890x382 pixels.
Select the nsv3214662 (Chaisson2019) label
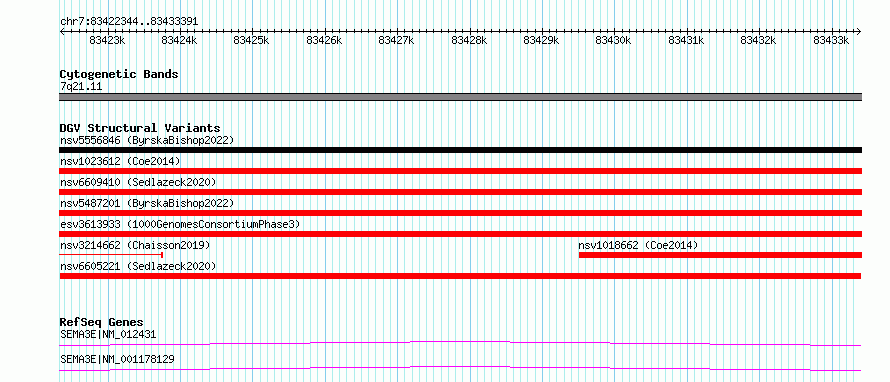pos(135,245)
